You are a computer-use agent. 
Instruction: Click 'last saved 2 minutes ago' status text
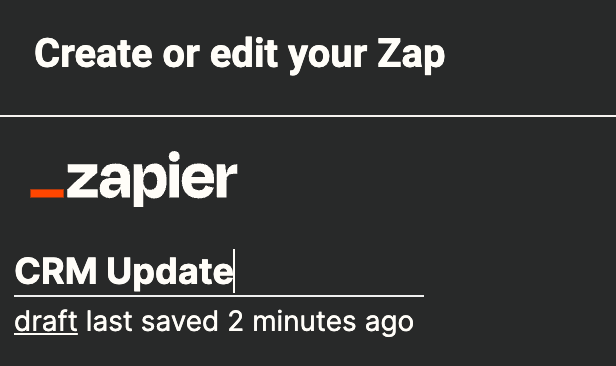point(250,322)
